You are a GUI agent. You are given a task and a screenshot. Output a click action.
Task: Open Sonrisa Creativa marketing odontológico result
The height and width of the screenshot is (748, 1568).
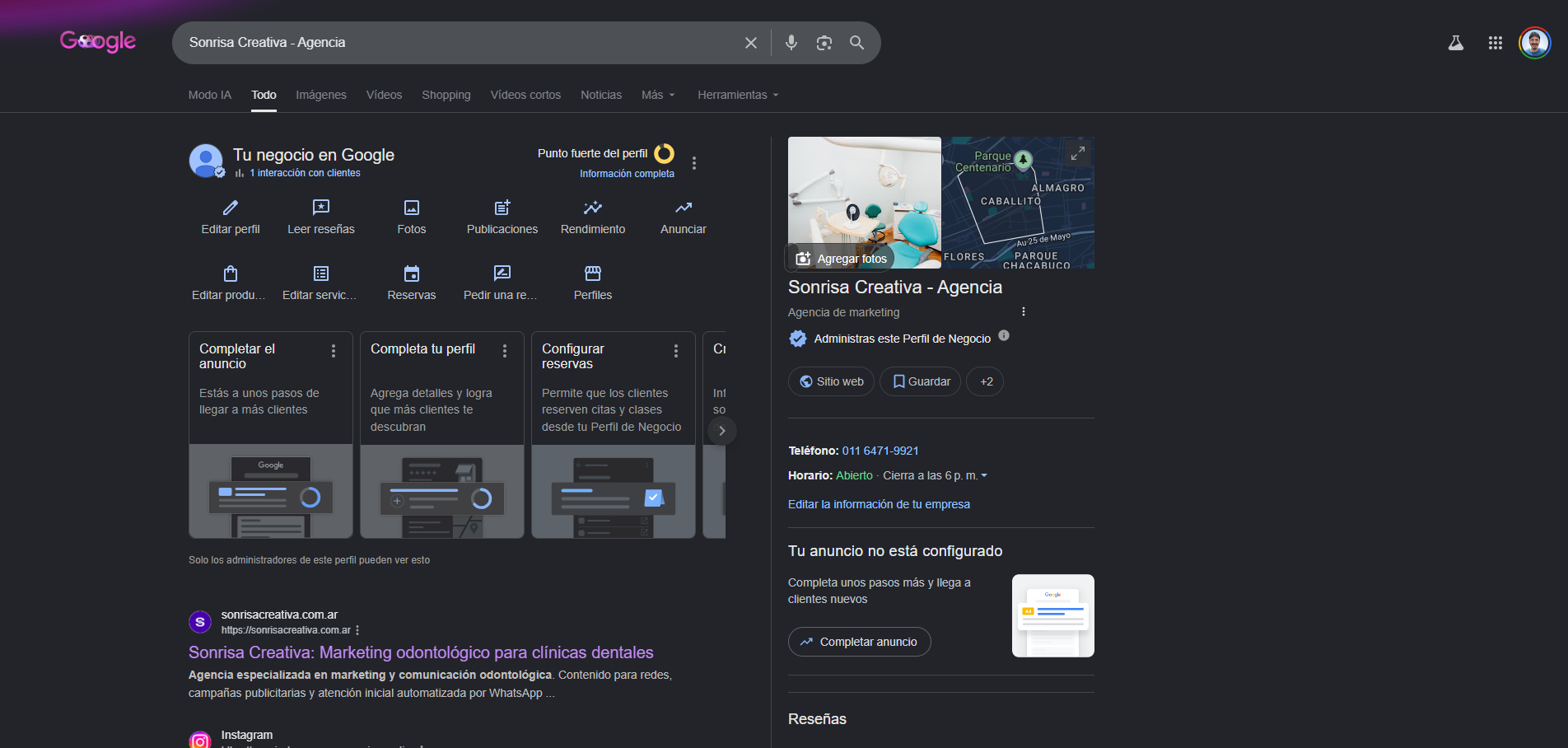point(421,652)
